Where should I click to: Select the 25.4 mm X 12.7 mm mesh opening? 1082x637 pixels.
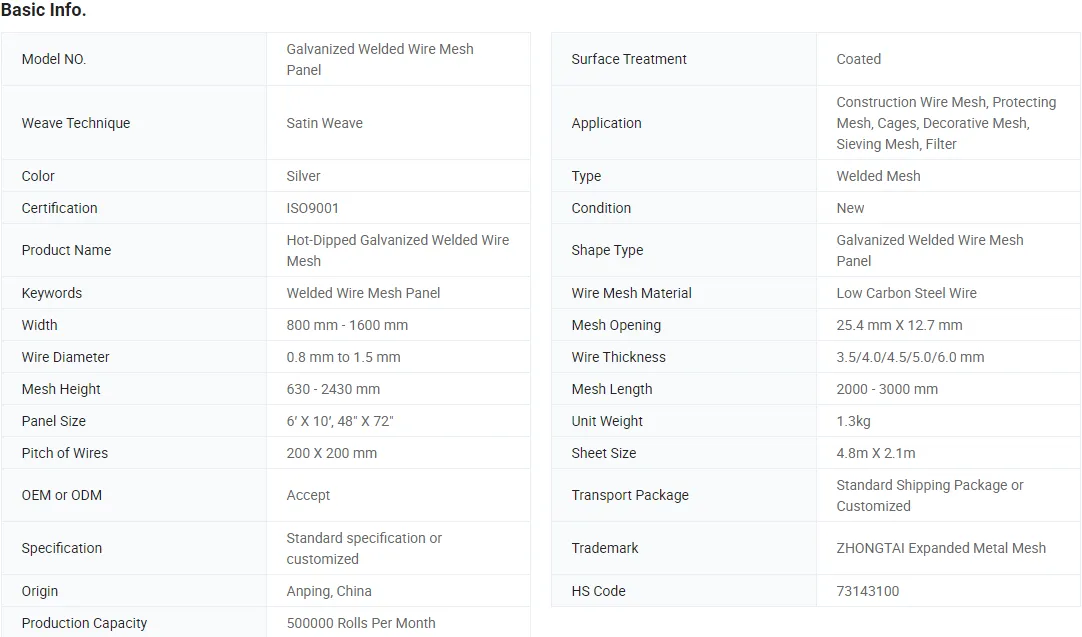[x=900, y=325]
